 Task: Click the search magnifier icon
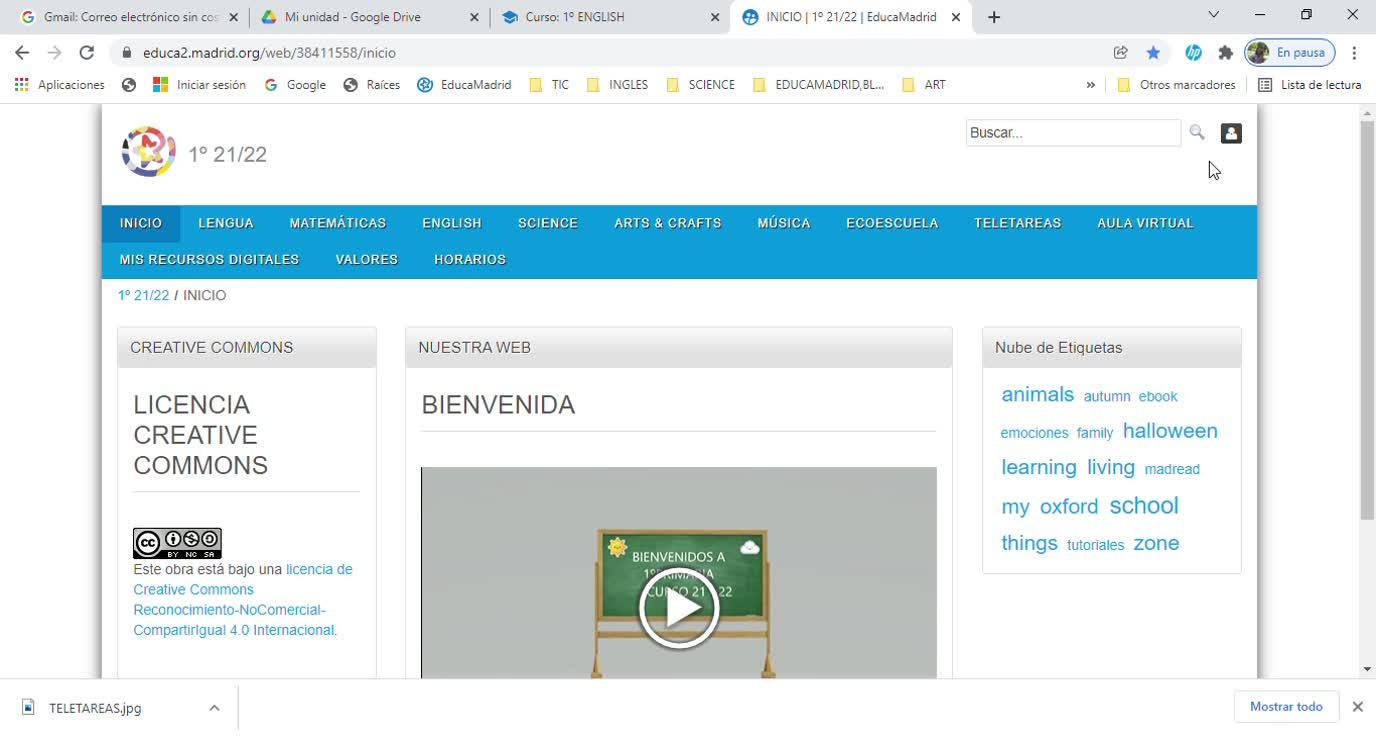[x=1197, y=132]
